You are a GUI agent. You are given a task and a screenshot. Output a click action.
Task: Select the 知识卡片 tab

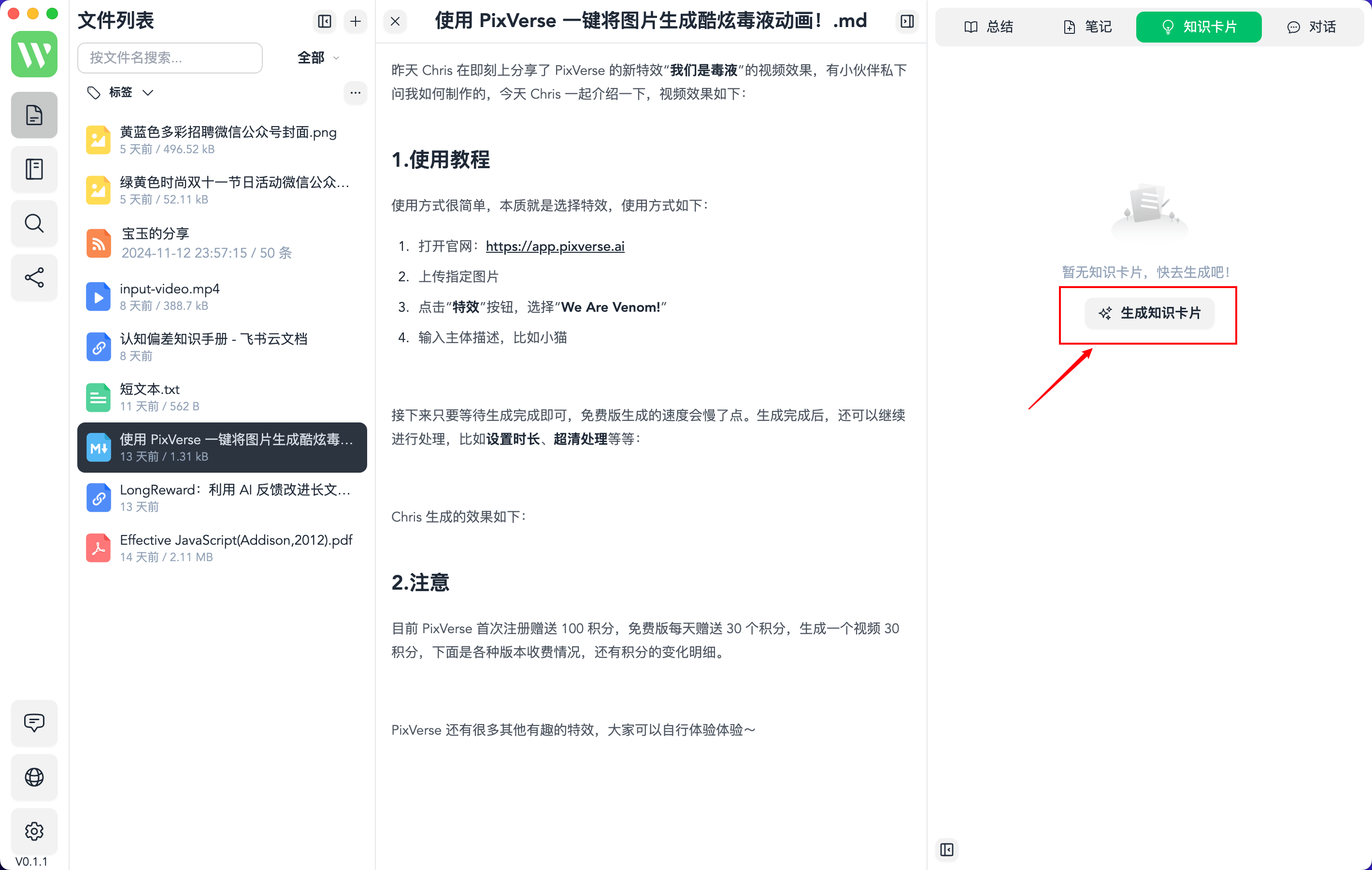click(x=1199, y=27)
